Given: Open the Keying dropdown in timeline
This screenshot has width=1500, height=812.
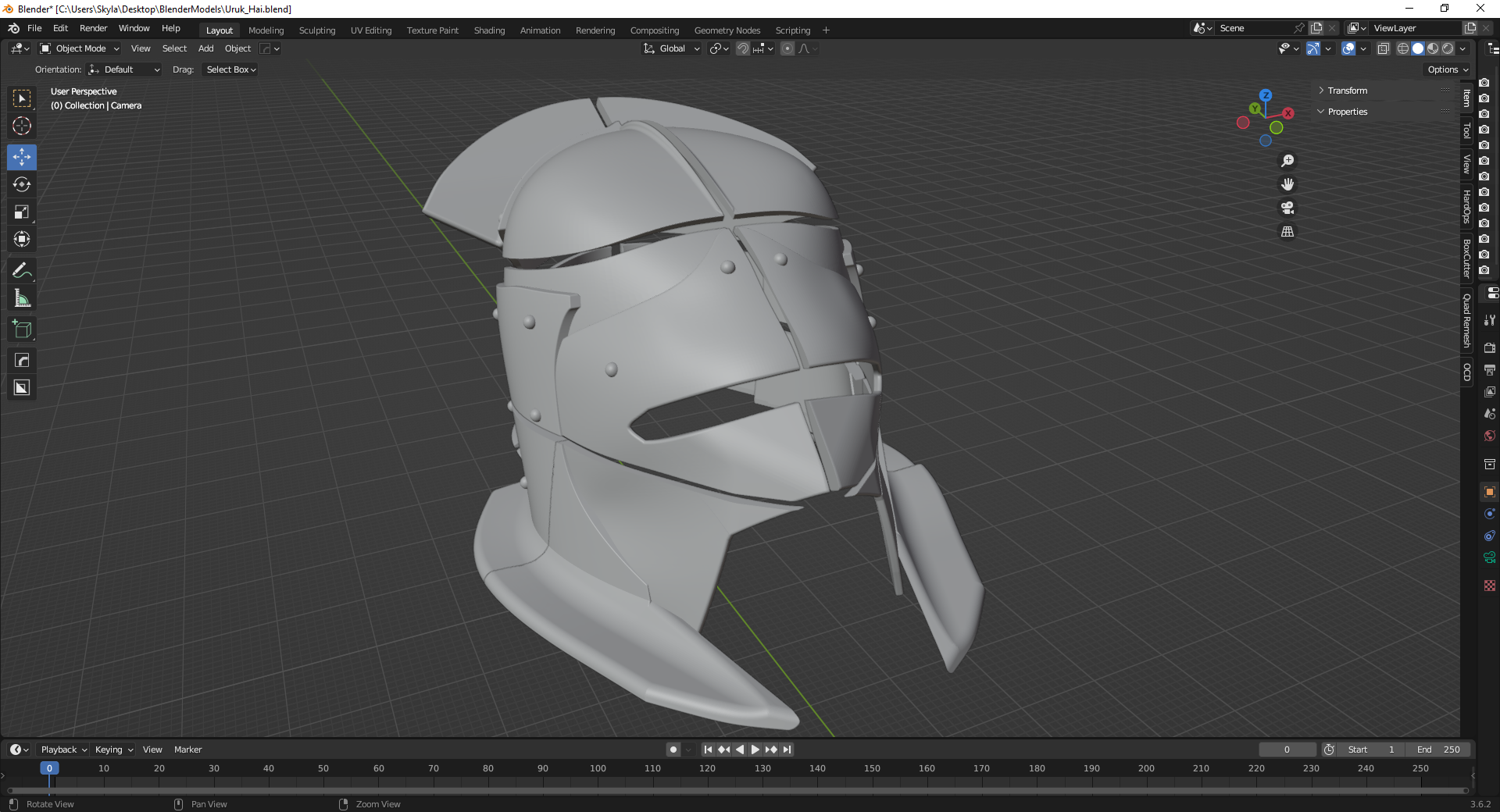Looking at the screenshot, I should 114,750.
